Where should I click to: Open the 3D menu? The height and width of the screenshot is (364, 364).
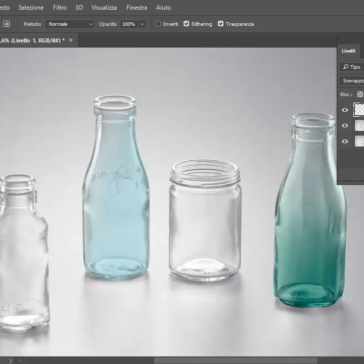79,7
